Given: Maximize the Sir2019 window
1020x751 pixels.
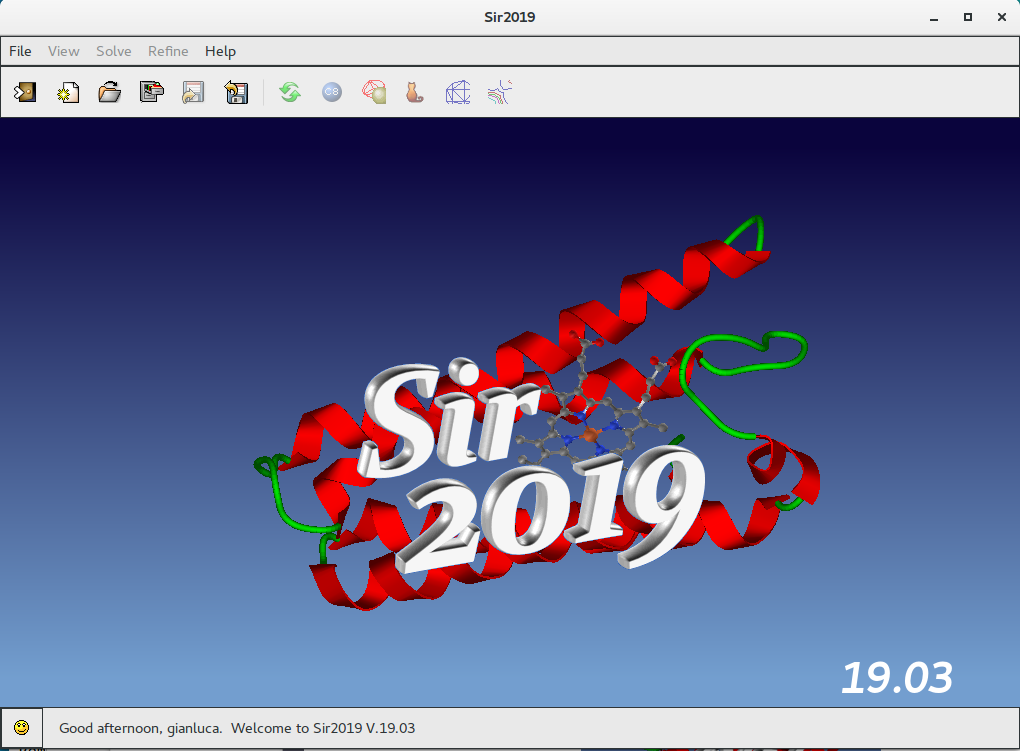Looking at the screenshot, I should (968, 18).
